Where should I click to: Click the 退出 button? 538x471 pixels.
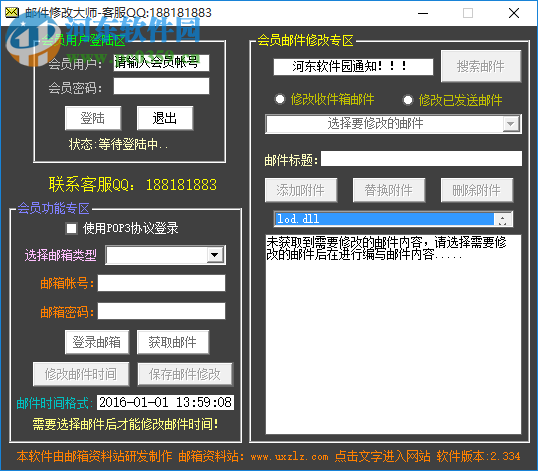click(165, 118)
